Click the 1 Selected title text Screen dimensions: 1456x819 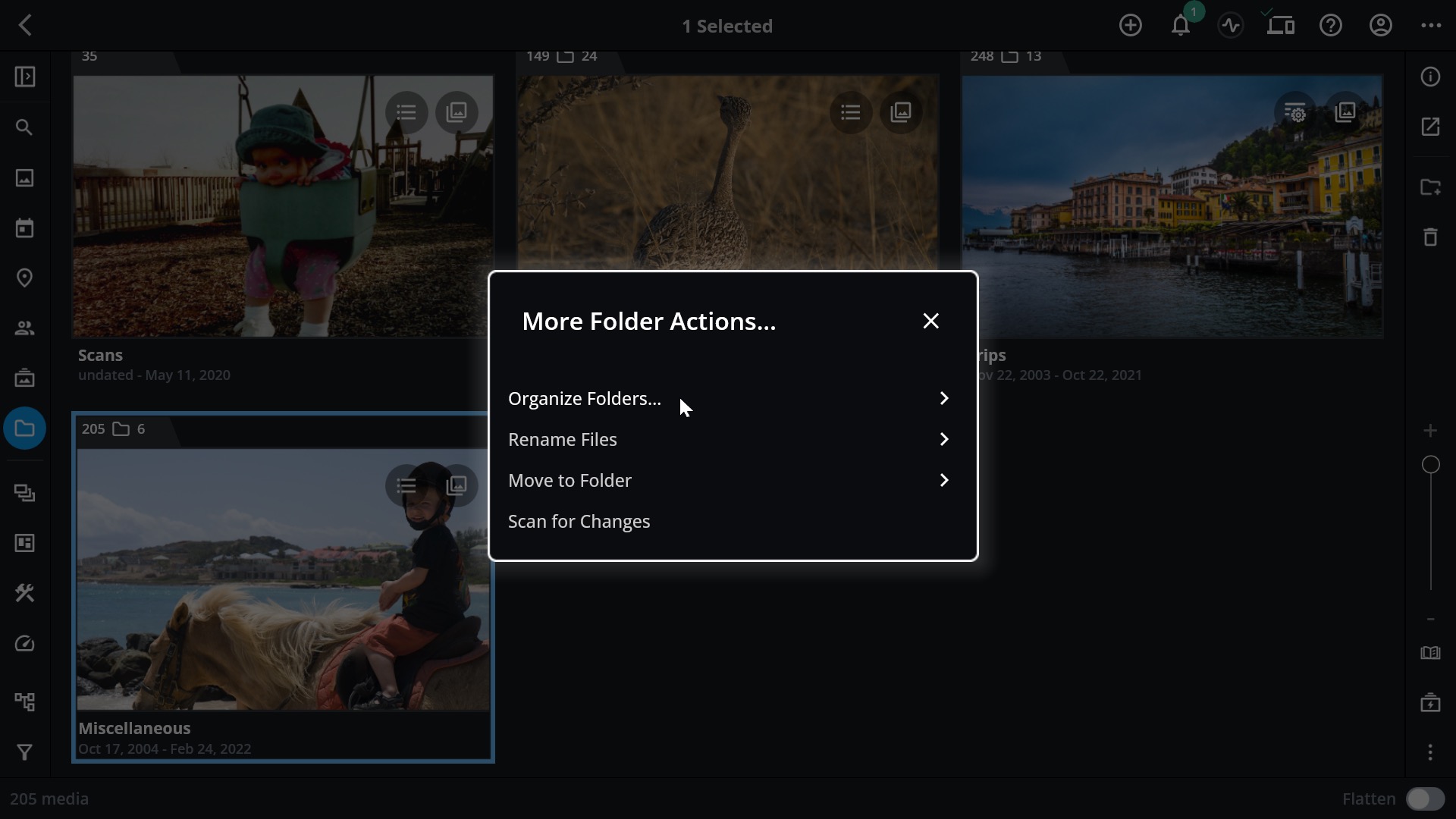(x=727, y=26)
